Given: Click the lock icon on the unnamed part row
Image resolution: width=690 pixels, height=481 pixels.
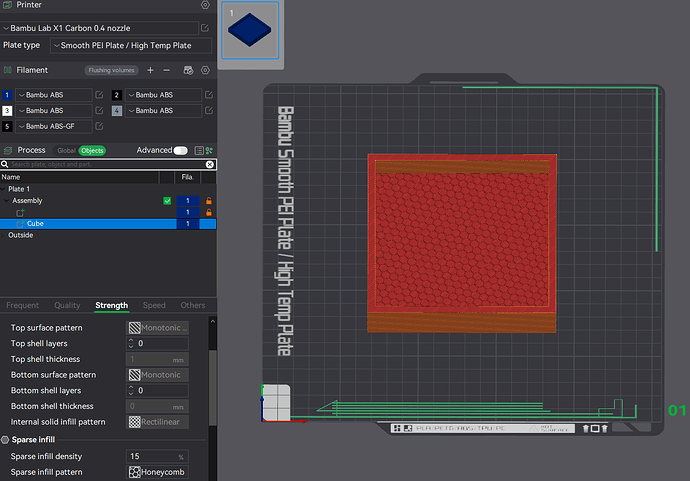Looking at the screenshot, I should pyautogui.click(x=209, y=212).
